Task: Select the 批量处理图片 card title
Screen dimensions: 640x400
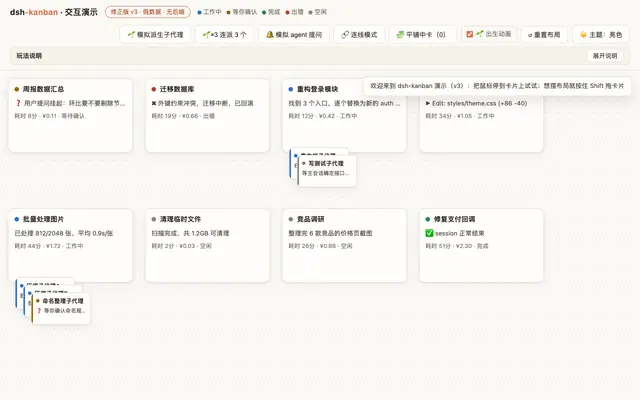Action: click(x=43, y=219)
